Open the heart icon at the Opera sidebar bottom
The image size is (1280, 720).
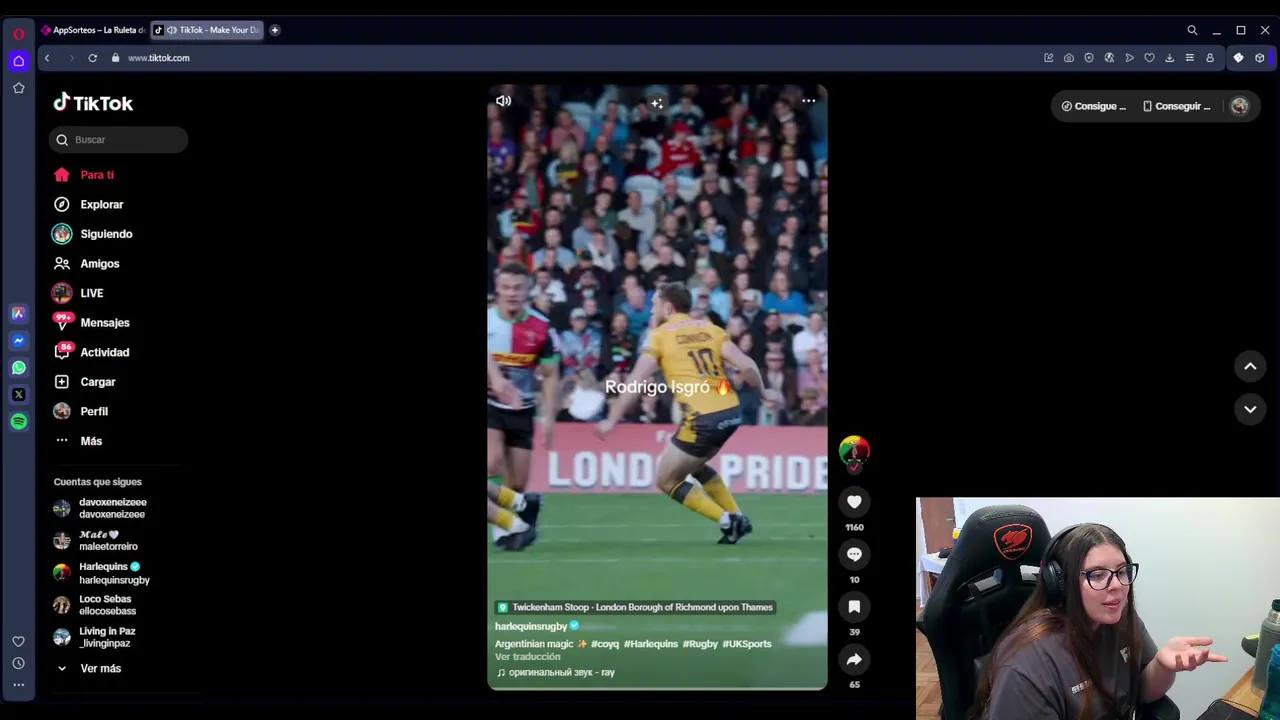(18, 641)
